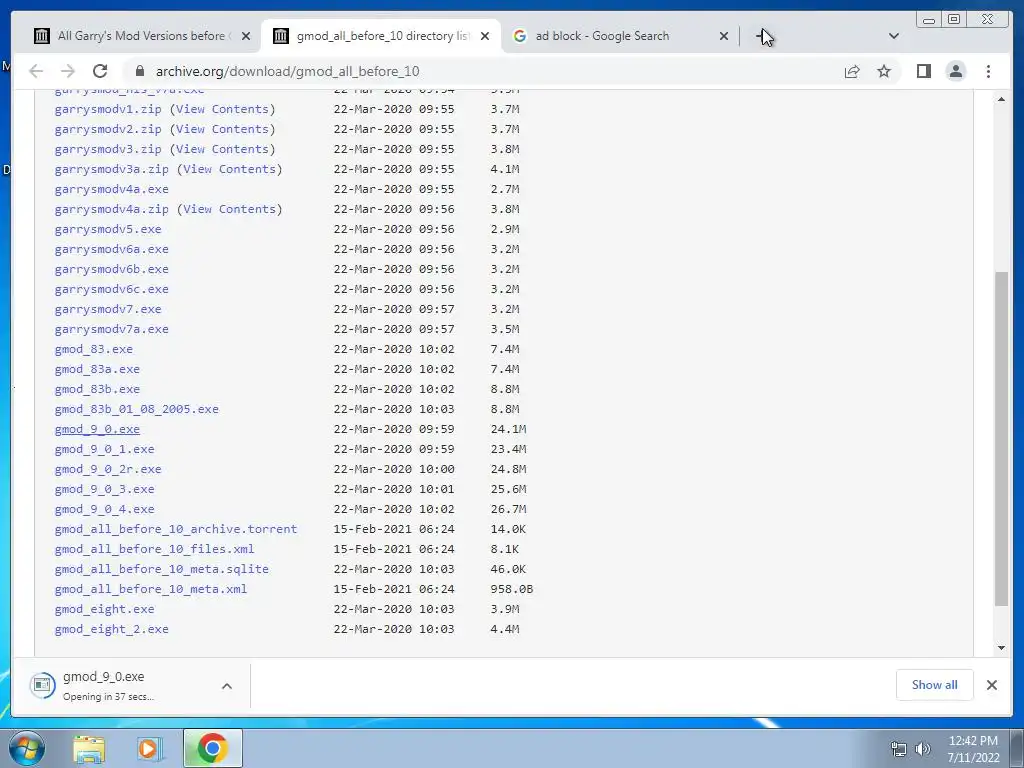Open Windows Explorer from taskbar
Screen dimensions: 1024x768
(x=89, y=748)
